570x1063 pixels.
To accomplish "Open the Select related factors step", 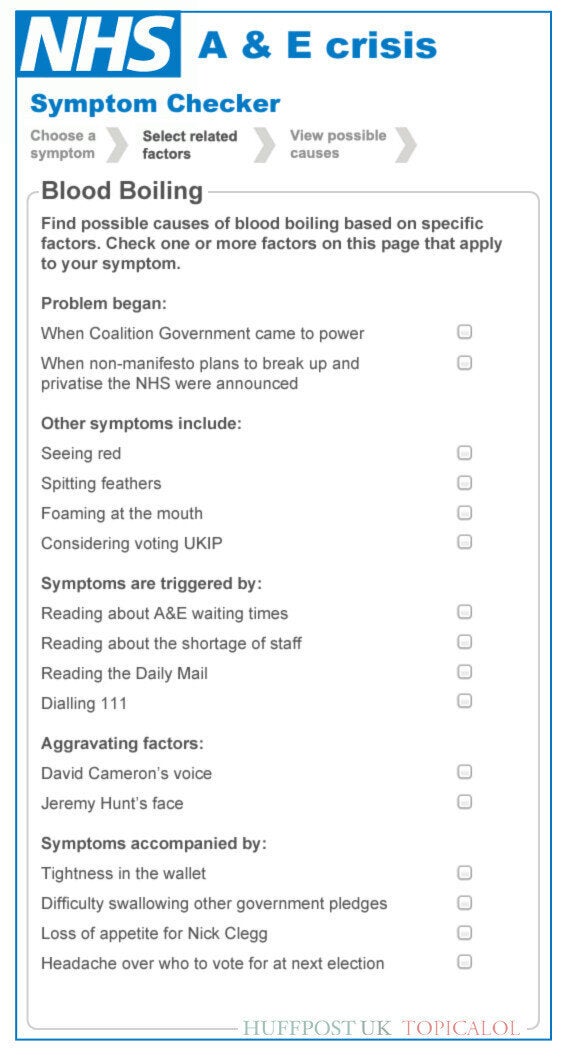I will [190, 145].
